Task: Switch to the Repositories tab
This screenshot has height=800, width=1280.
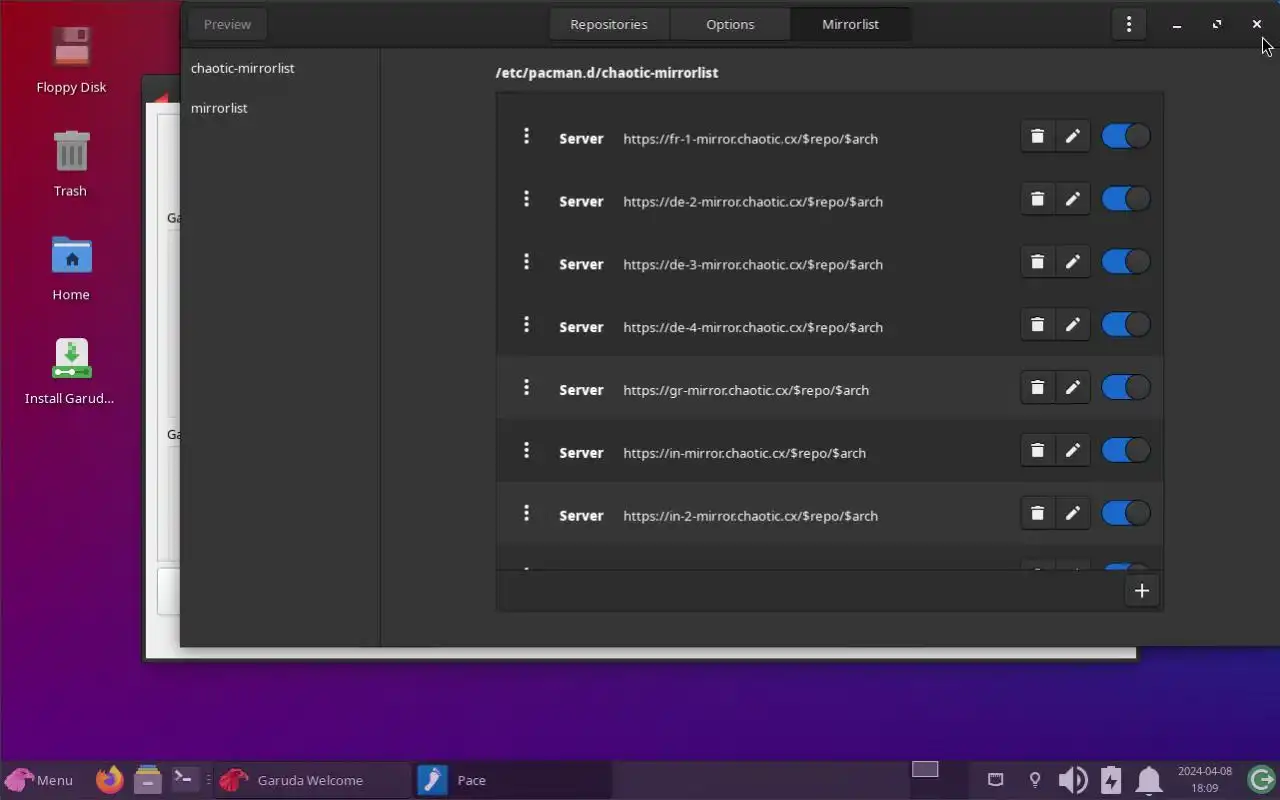Action: (609, 24)
